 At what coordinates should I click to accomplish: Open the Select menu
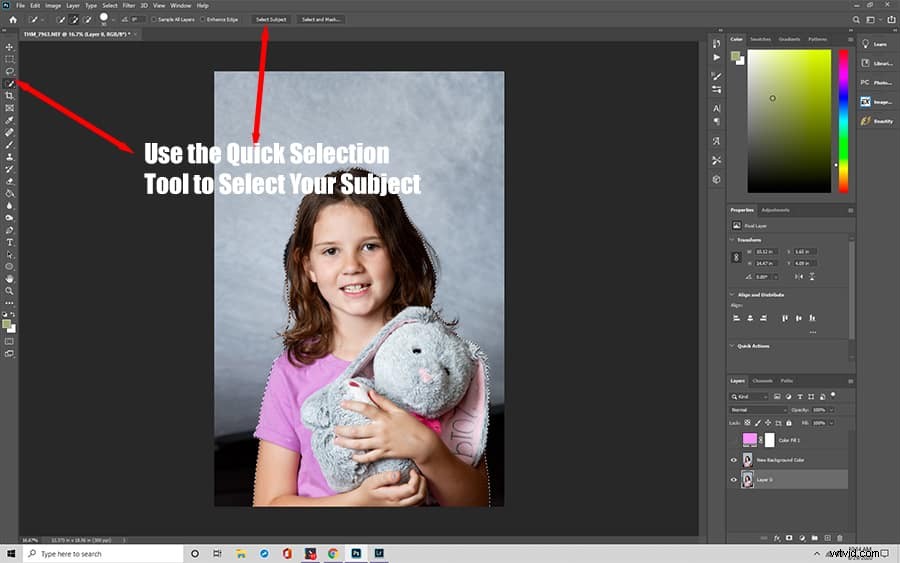[x=110, y=6]
